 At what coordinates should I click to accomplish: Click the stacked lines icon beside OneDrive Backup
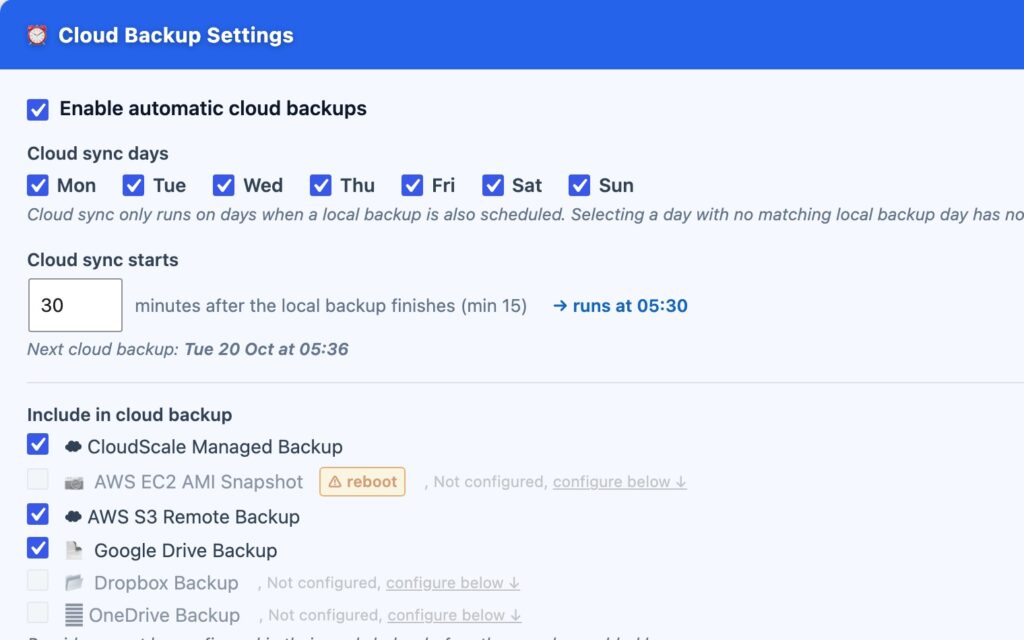pyautogui.click(x=74, y=615)
